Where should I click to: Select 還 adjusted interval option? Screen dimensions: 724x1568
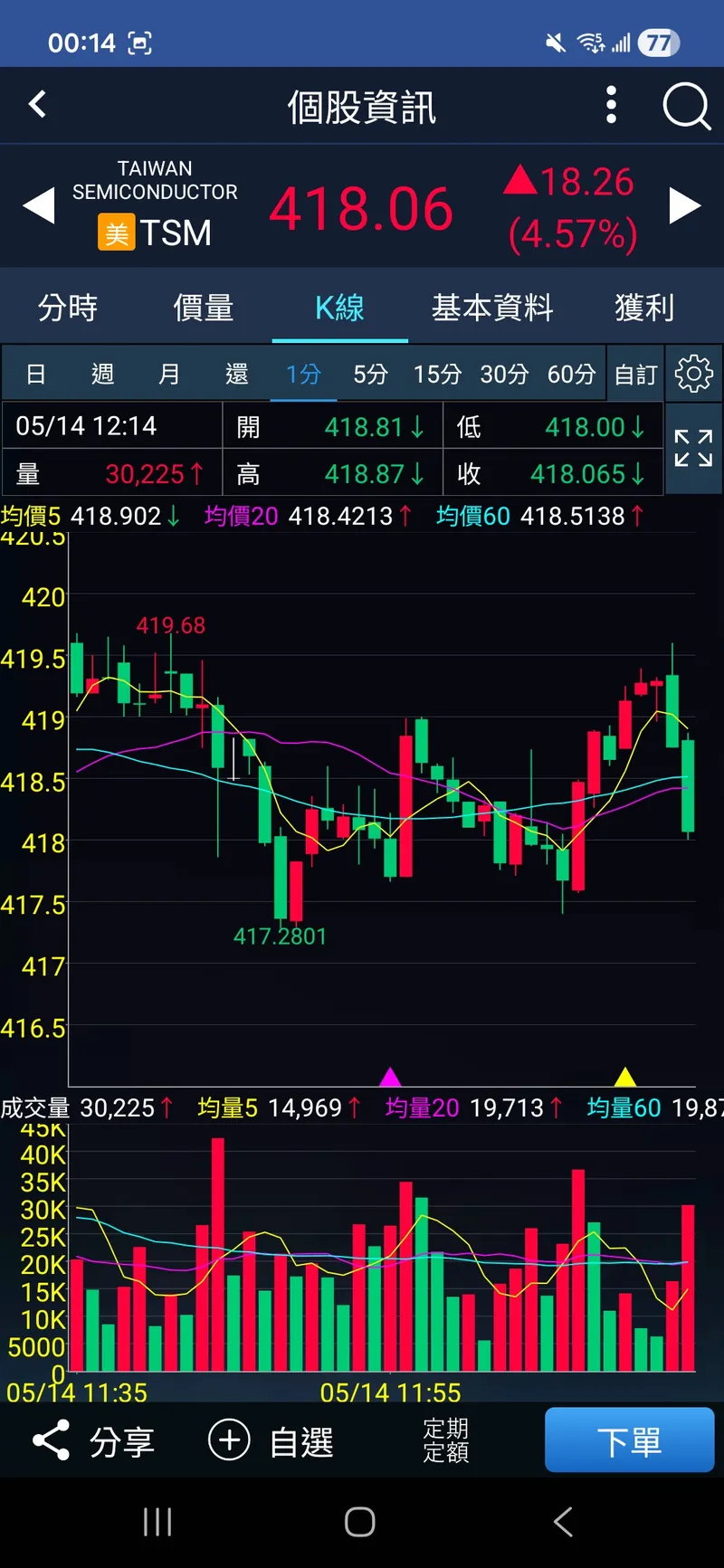pos(236,374)
